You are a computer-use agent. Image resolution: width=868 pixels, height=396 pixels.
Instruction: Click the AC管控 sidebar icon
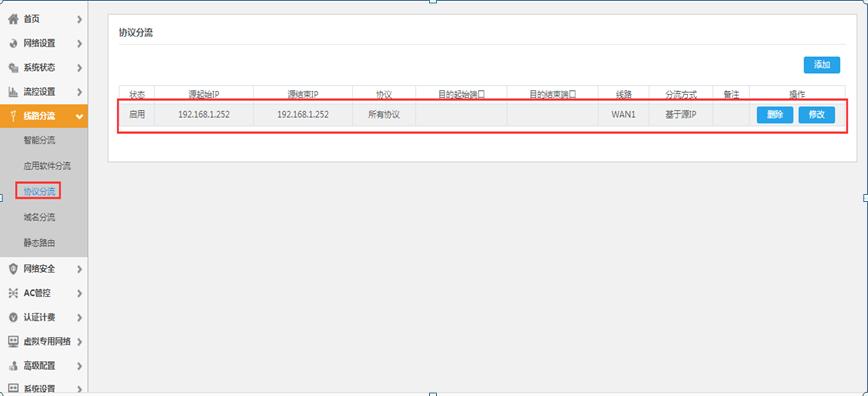[x=13, y=293]
